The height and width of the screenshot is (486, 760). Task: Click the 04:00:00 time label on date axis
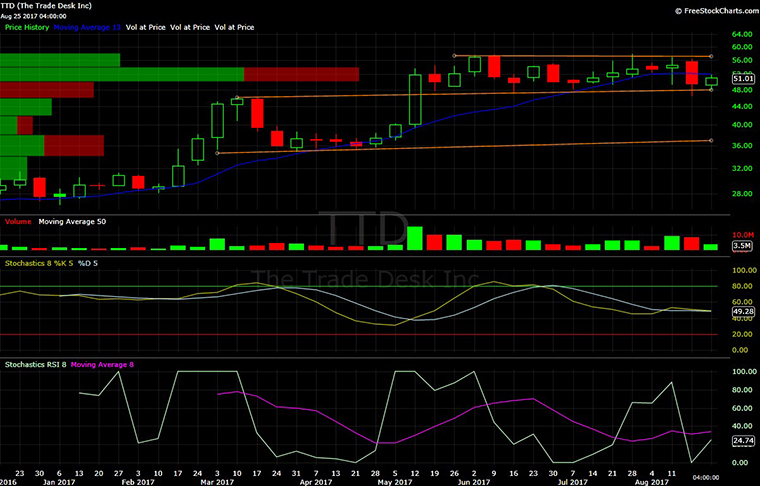click(x=706, y=478)
